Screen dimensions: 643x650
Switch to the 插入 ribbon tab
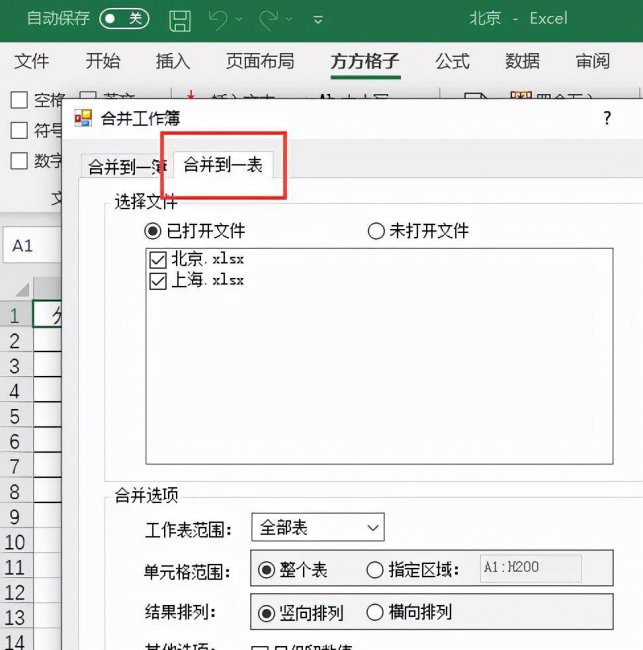173,61
